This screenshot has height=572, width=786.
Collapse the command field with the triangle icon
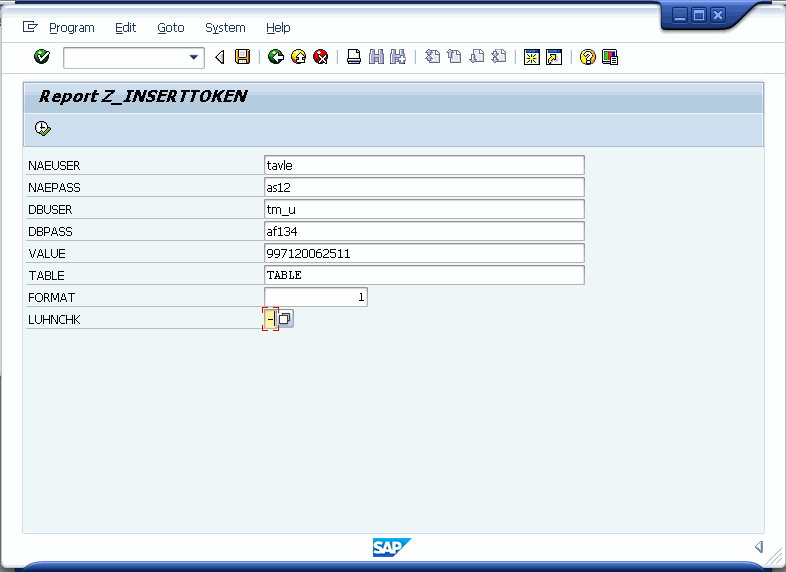[220, 58]
